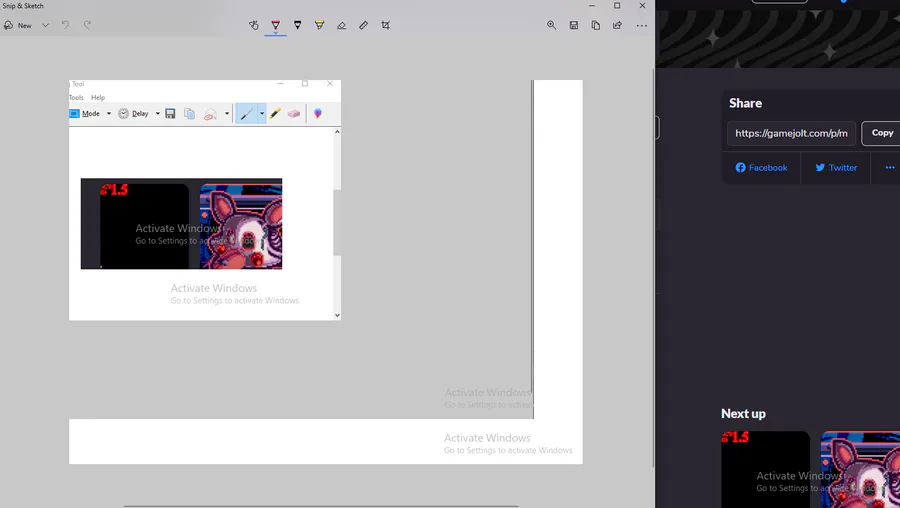900x508 pixels.
Task: Start a New snip in Snip & Sketch
Action: [18, 25]
